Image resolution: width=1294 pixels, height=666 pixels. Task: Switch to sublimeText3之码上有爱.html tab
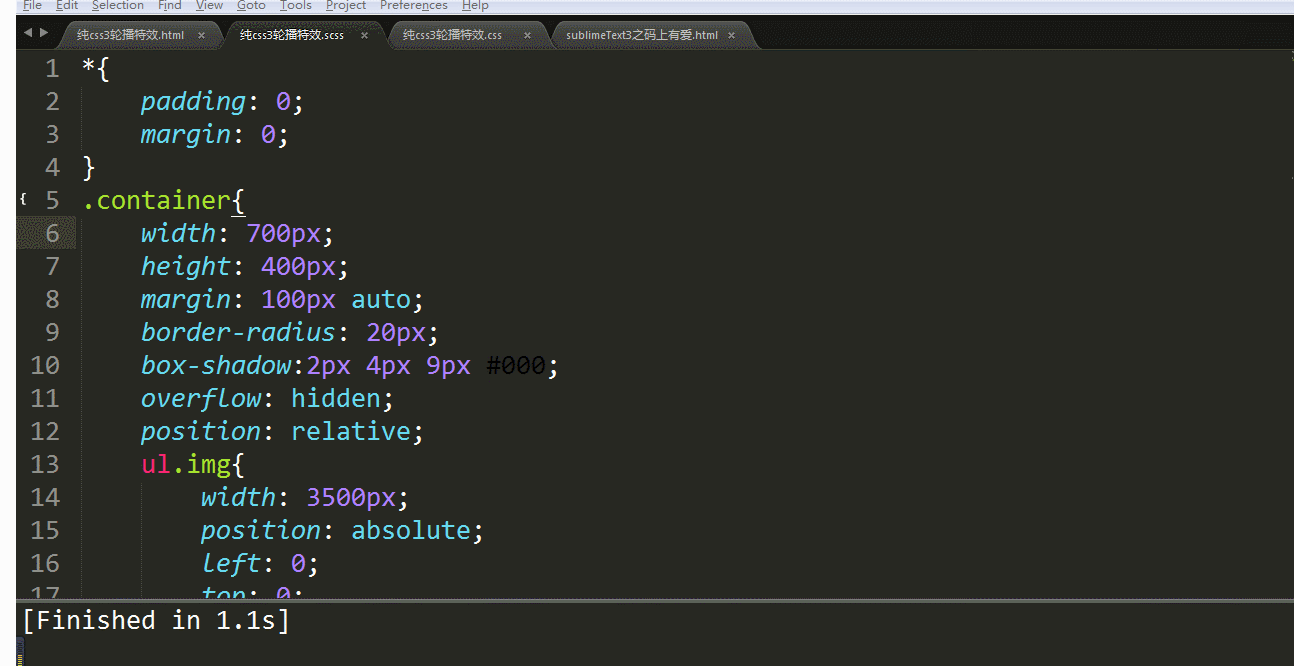click(642, 35)
